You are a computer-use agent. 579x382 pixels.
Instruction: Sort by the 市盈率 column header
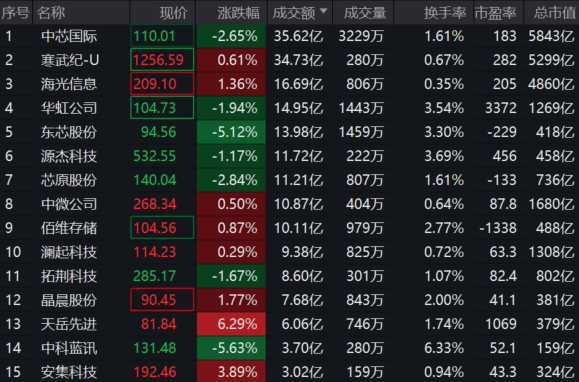(498, 13)
